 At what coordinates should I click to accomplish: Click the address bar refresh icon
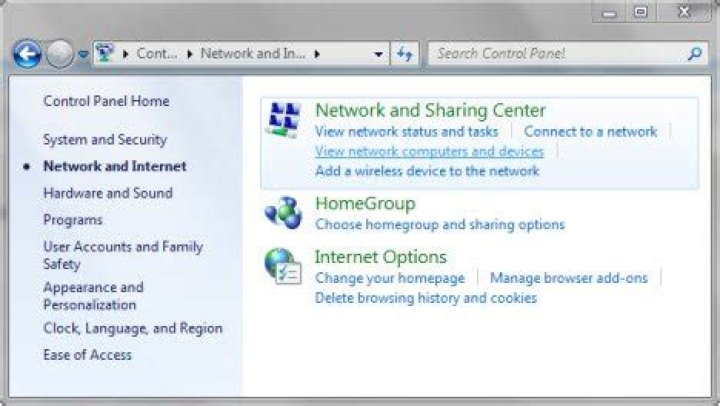pyautogui.click(x=405, y=54)
